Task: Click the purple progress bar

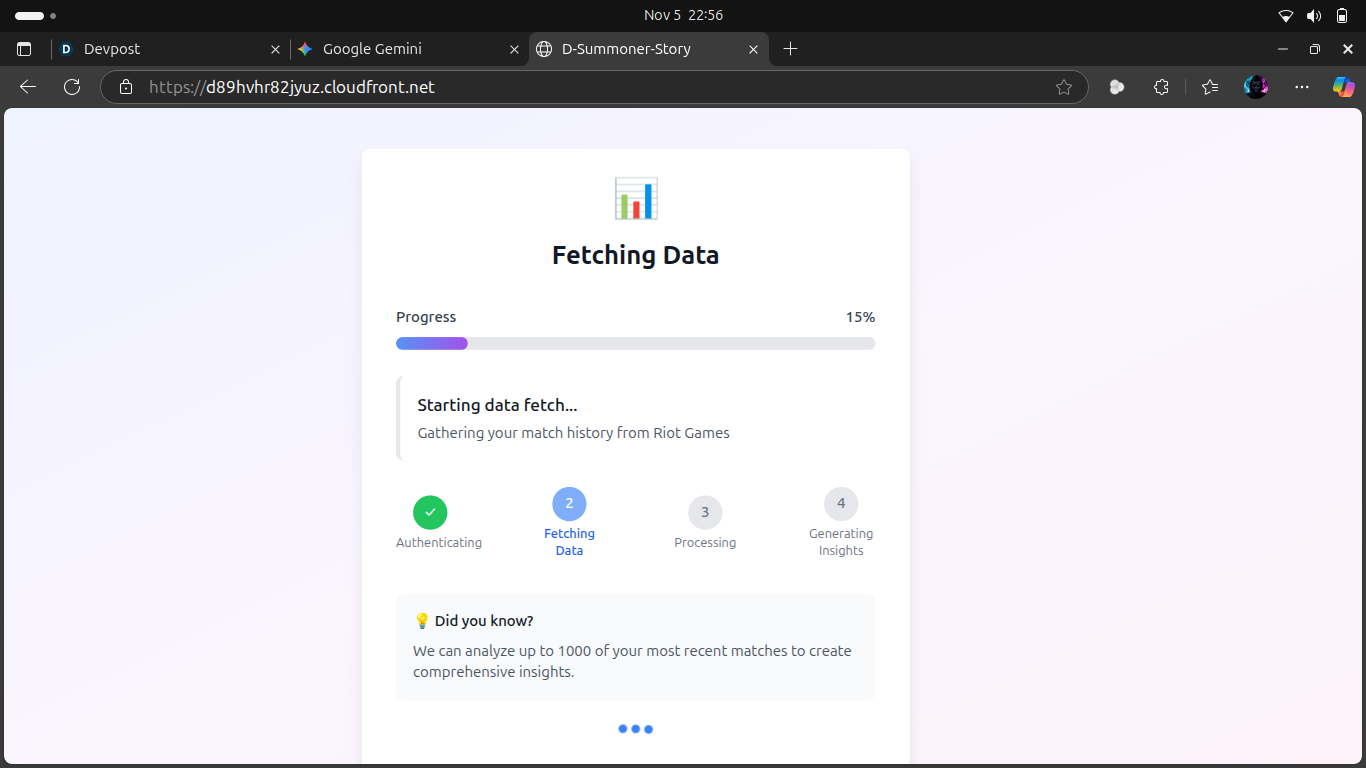Action: pos(432,343)
